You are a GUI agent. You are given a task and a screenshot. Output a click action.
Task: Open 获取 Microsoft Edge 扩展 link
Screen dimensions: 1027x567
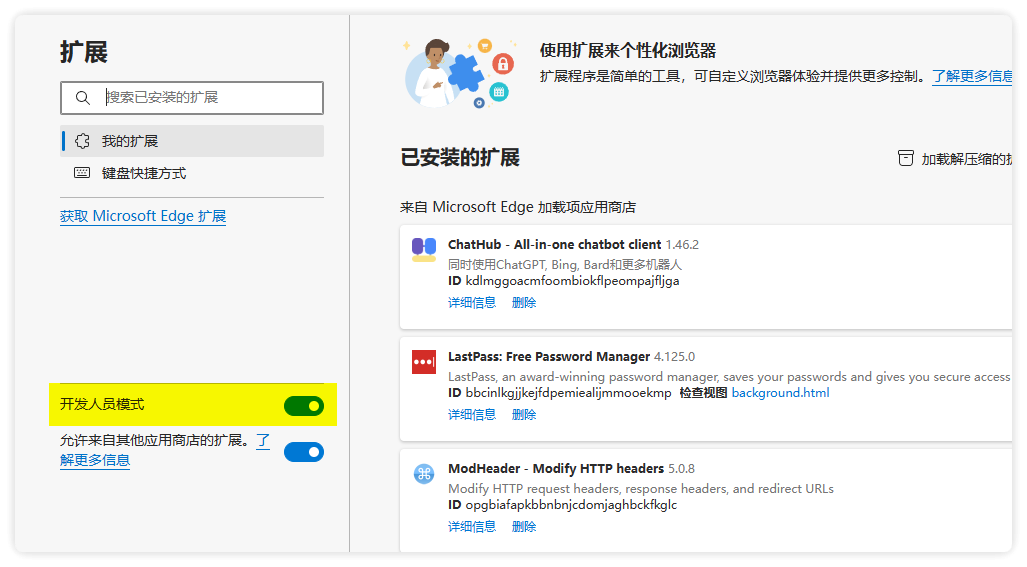pos(143,216)
